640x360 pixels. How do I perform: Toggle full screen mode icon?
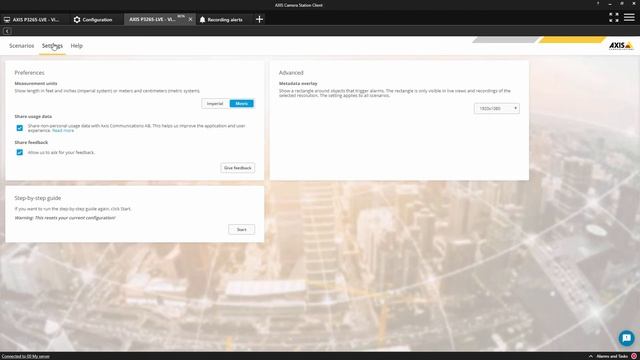pos(613,17)
